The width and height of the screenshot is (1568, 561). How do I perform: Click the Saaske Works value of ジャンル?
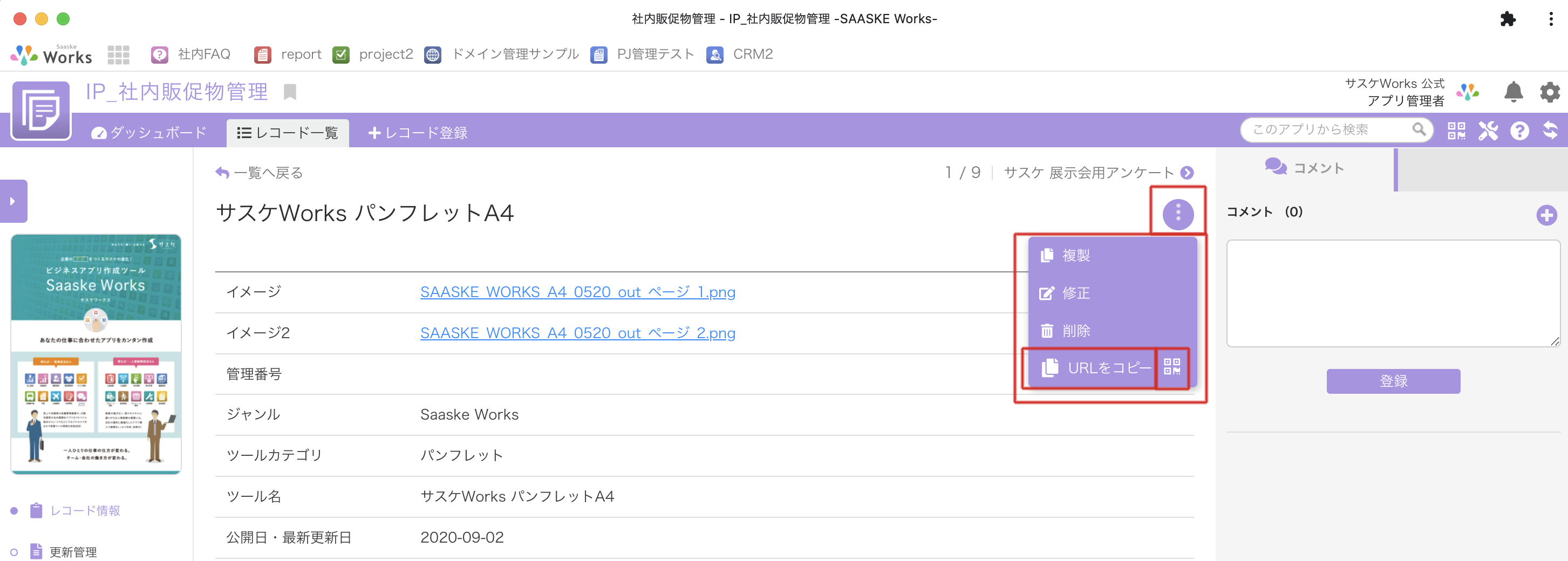pos(469,415)
